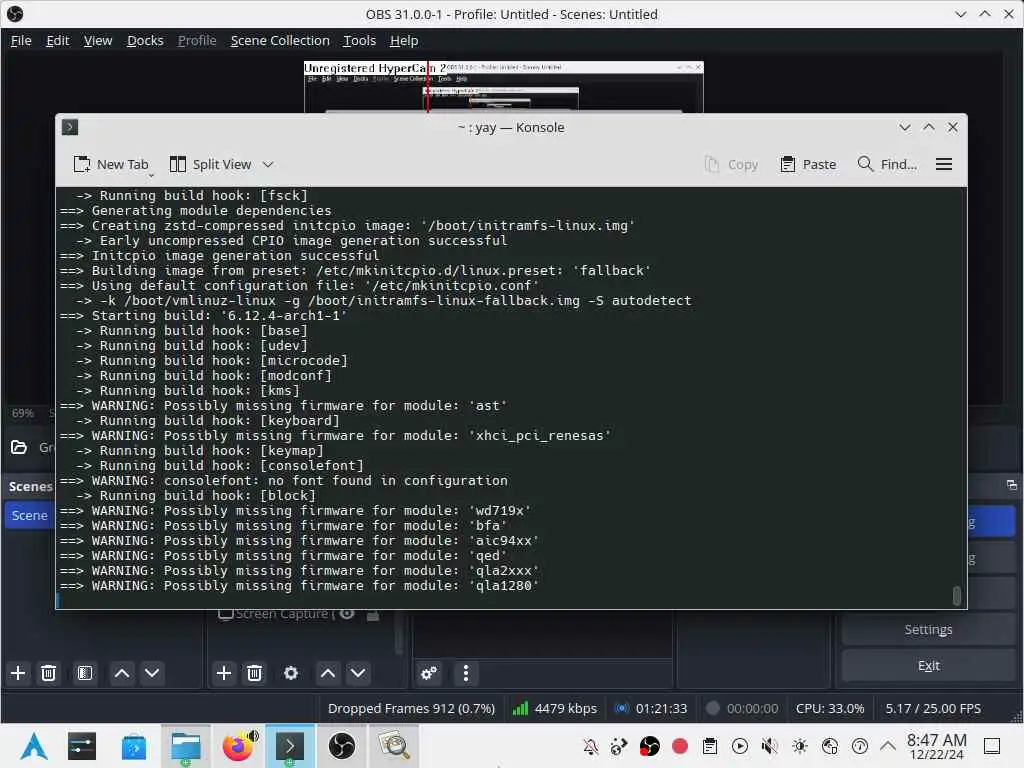Image resolution: width=1024 pixels, height=768 pixels.
Task: Remove selected source with trash icon
Action: coord(255,673)
